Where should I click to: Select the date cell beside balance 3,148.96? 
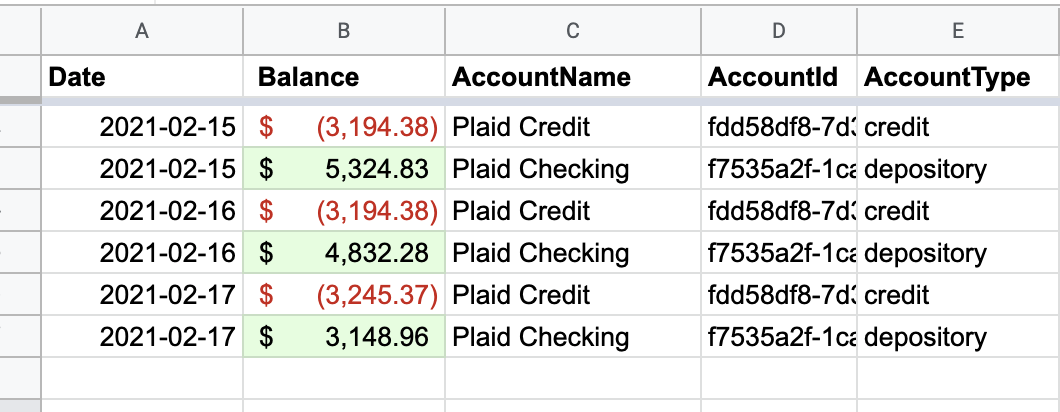142,336
